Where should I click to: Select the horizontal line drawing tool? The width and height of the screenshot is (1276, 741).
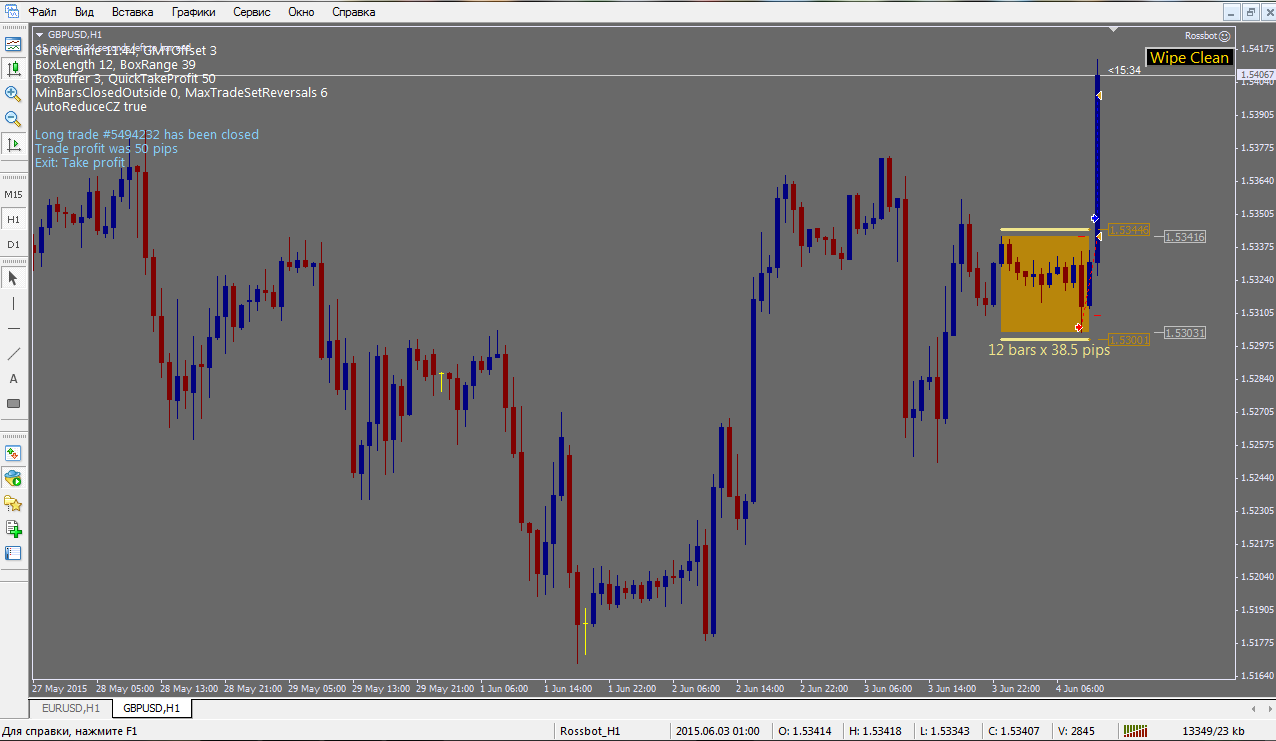click(13, 328)
